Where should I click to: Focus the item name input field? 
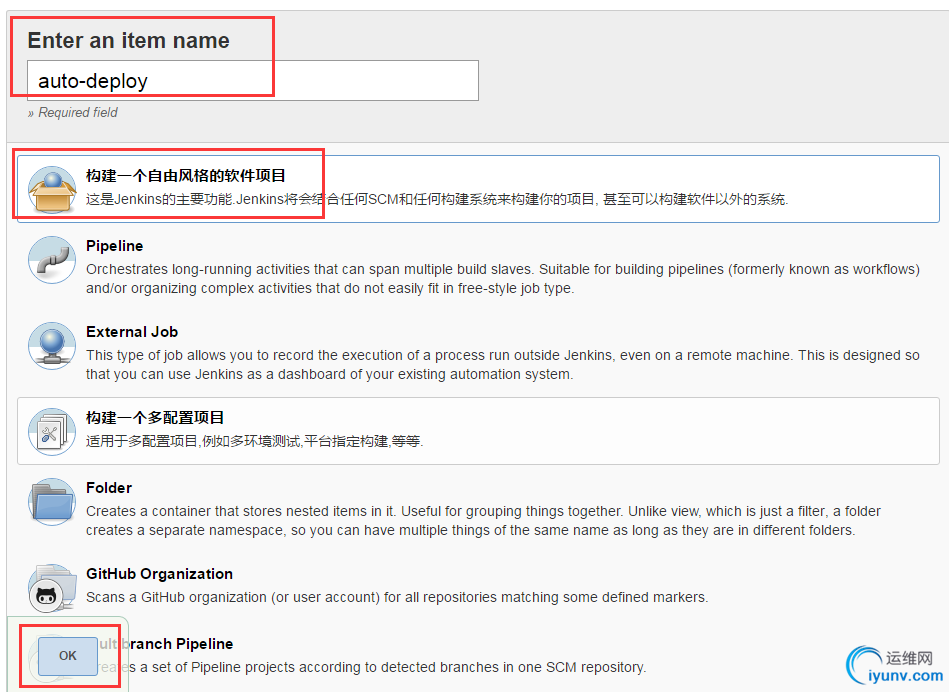point(253,81)
